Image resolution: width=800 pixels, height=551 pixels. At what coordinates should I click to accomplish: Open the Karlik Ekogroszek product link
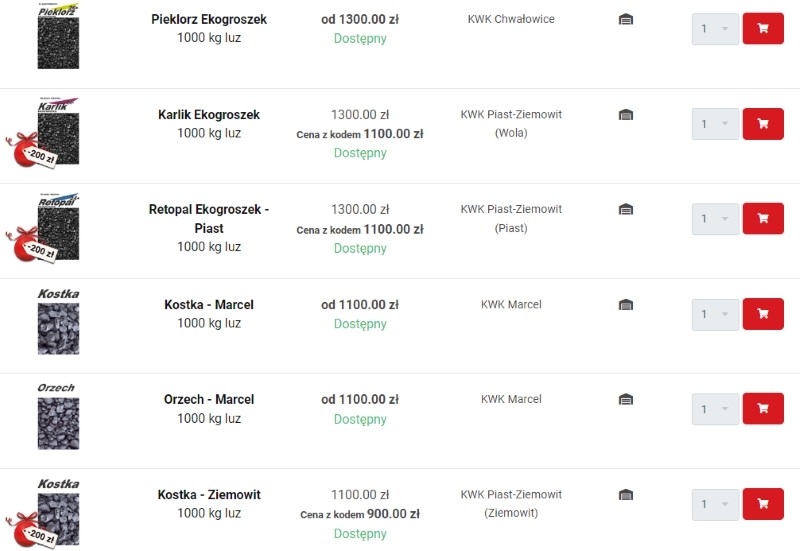point(209,115)
